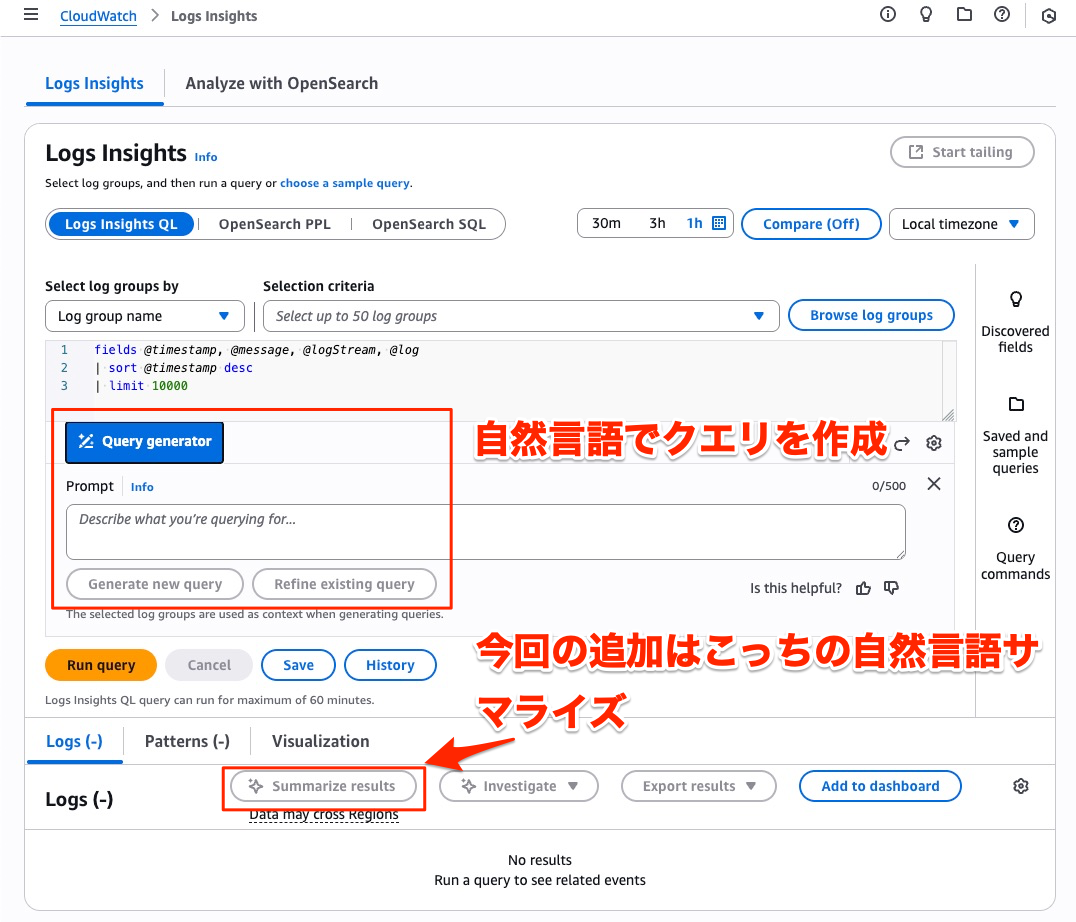
Task: Expand the Select up to 50 log groups dropdown
Action: pyautogui.click(x=521, y=316)
